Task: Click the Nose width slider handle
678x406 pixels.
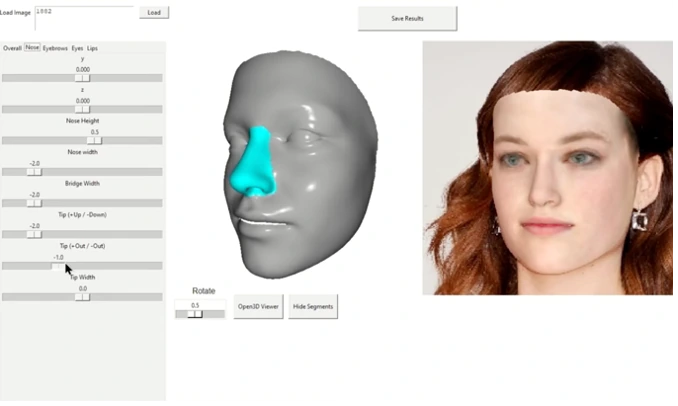Action: pos(34,172)
